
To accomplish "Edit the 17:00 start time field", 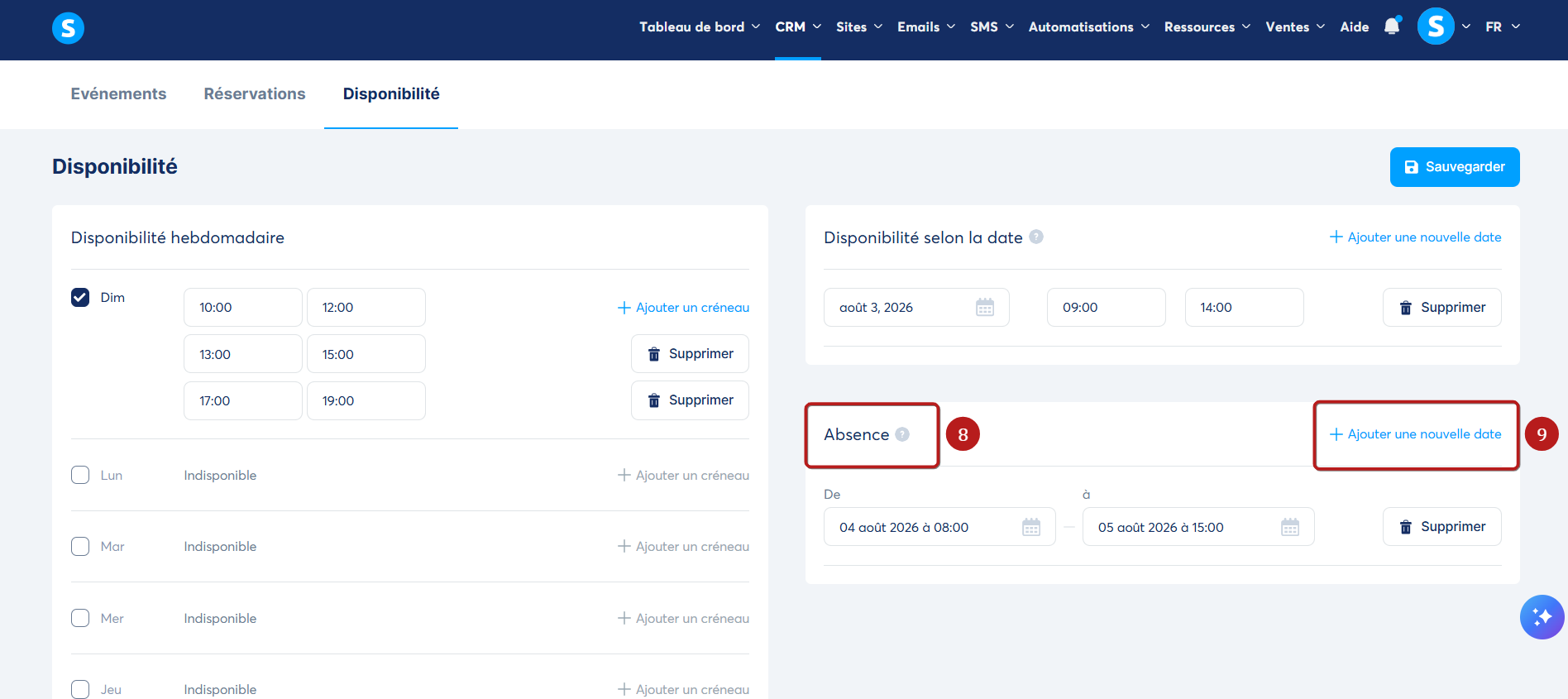I will click(243, 400).
